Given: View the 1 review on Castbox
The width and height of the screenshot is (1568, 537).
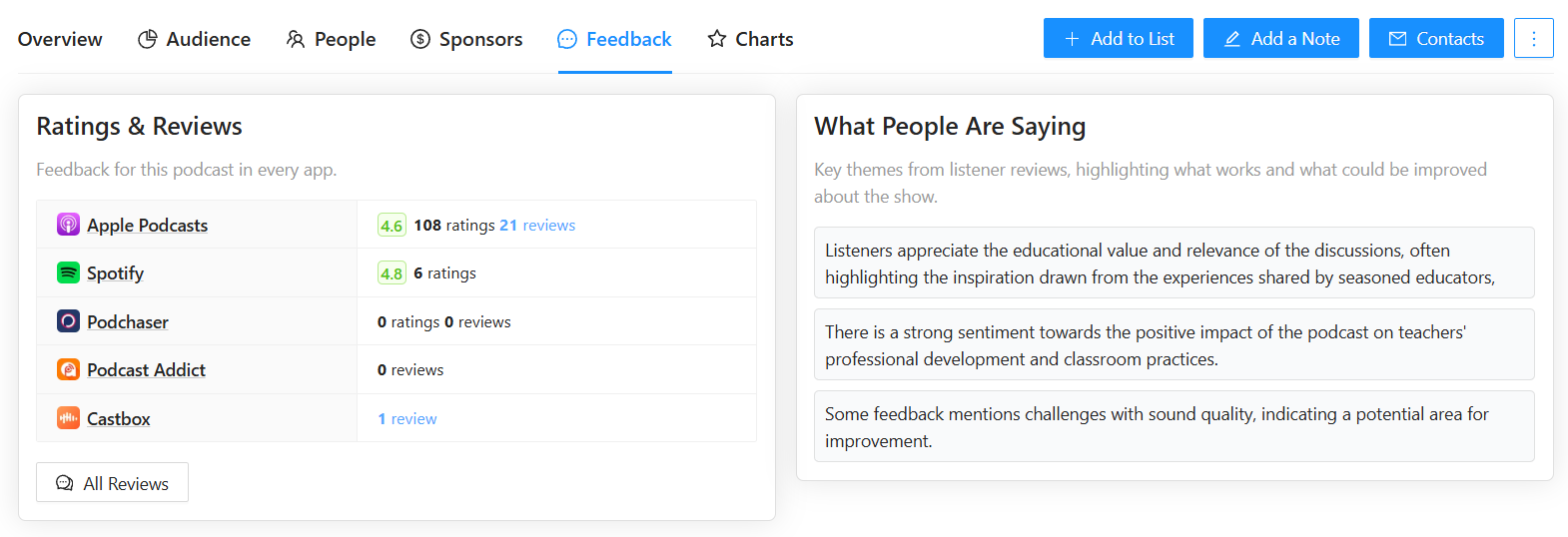Looking at the screenshot, I should click(x=407, y=418).
